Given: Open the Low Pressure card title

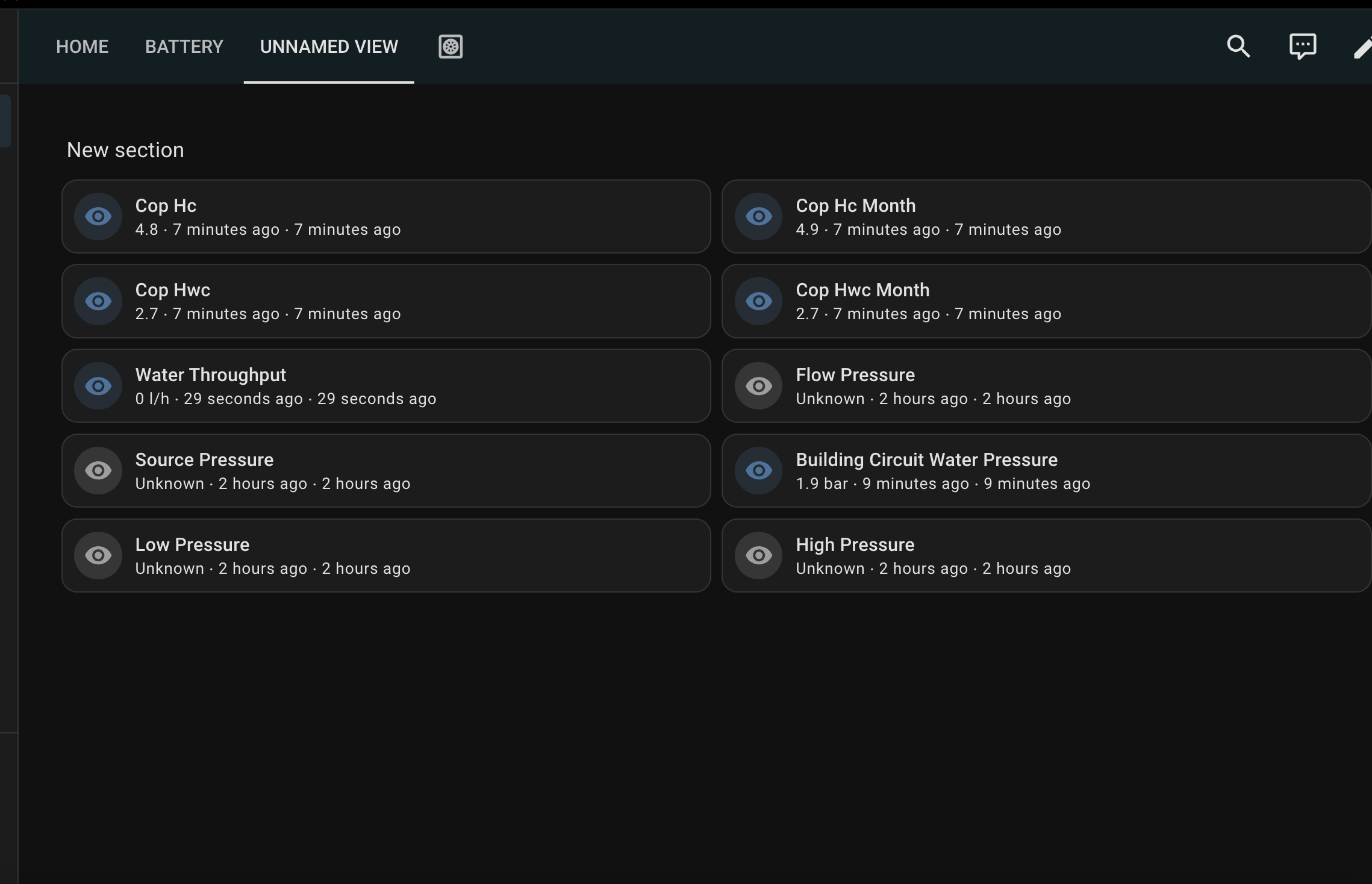Looking at the screenshot, I should [192, 545].
